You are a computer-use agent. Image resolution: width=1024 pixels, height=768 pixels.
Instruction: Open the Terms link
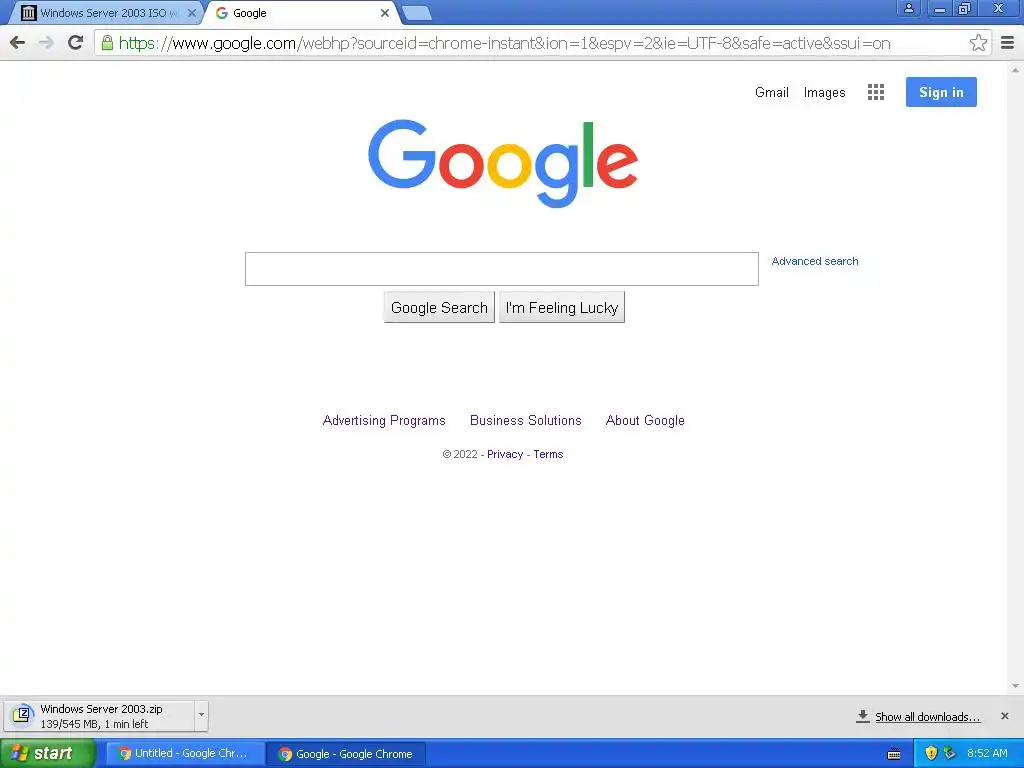[548, 455]
